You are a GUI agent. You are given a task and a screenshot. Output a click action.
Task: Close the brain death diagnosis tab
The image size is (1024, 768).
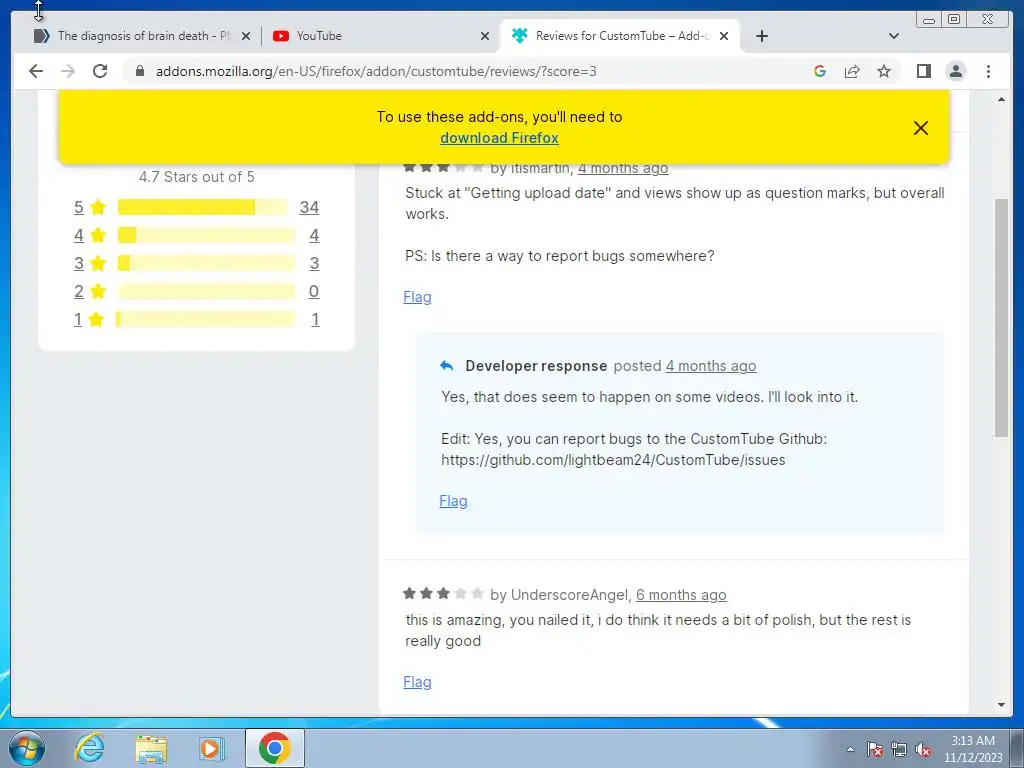pos(246,36)
